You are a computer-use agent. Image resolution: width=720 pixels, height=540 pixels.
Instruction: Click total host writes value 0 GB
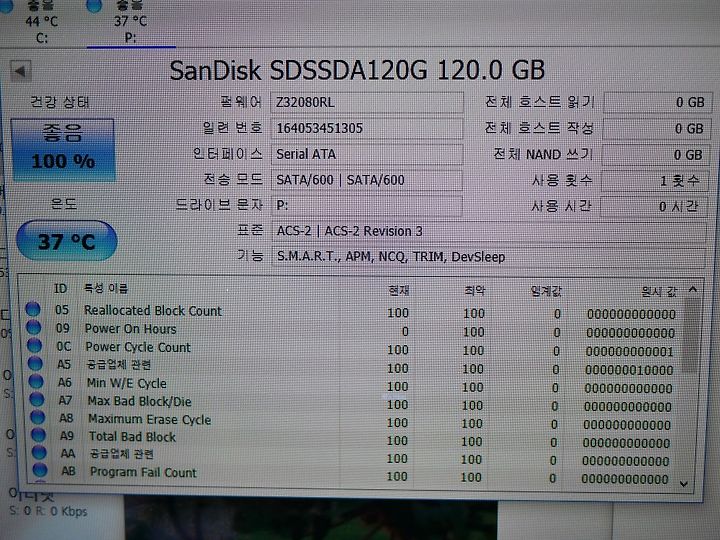(656, 129)
